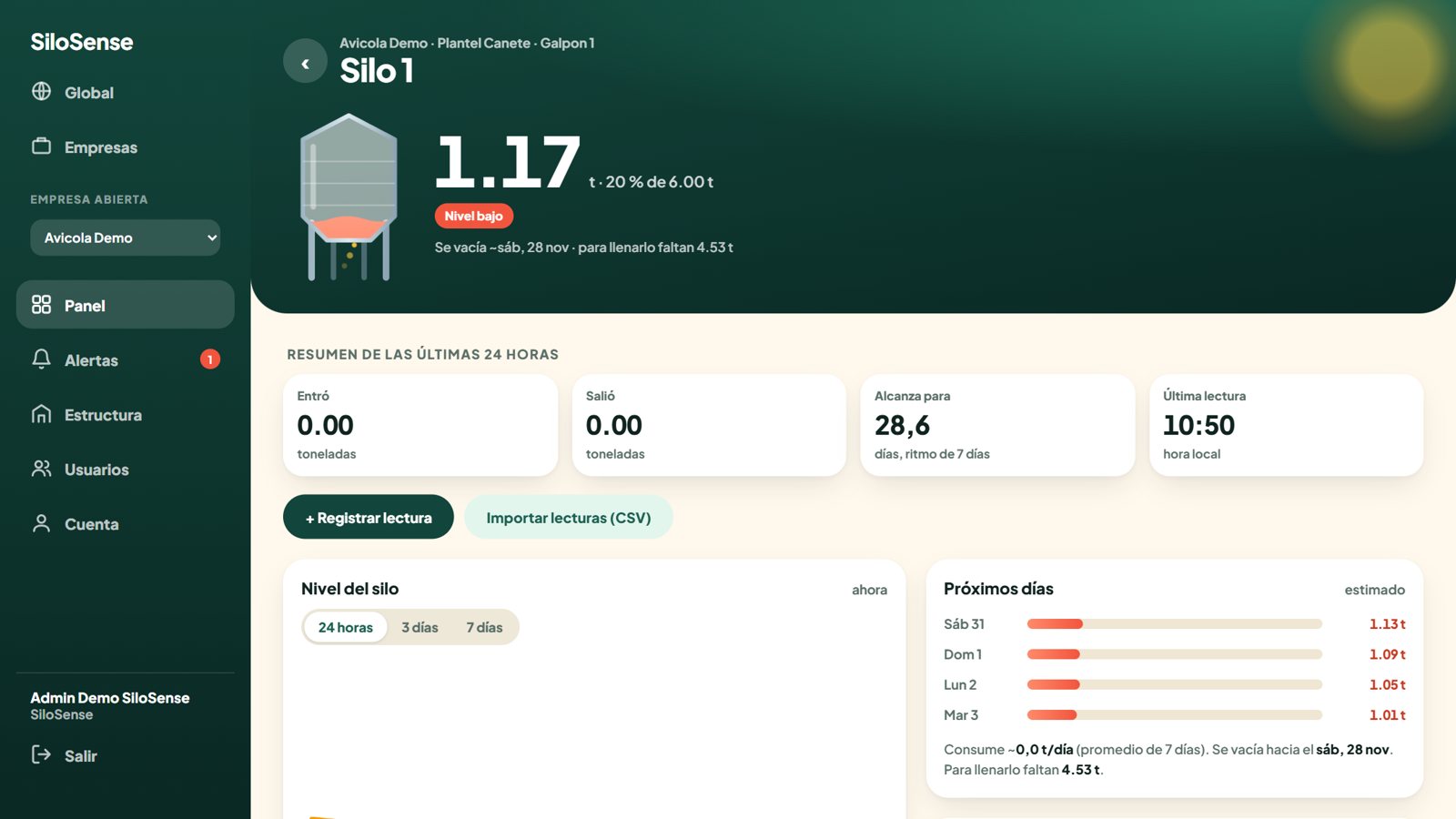Viewport: 1456px width, 819px height.
Task: Click the Salir logout icon
Action: [x=42, y=754]
